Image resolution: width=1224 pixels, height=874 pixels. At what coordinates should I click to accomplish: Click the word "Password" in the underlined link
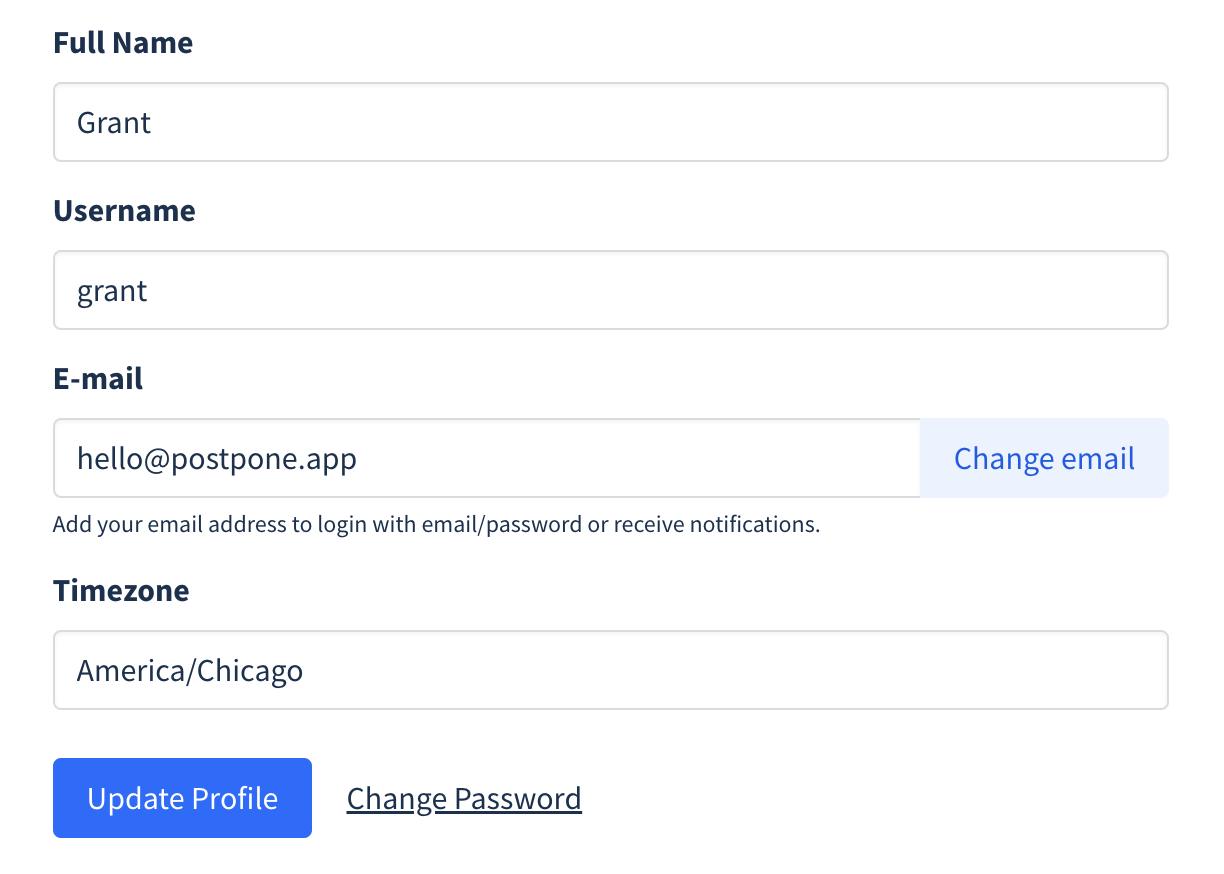click(517, 798)
